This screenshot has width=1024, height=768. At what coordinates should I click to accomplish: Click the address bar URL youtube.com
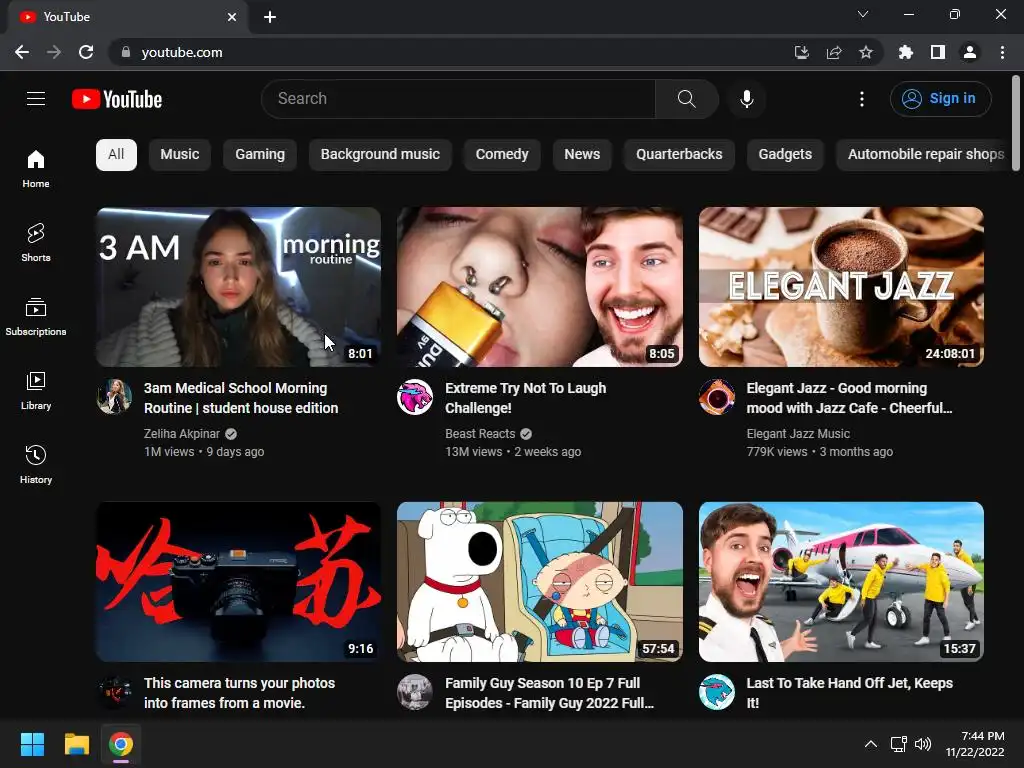pos(182,52)
